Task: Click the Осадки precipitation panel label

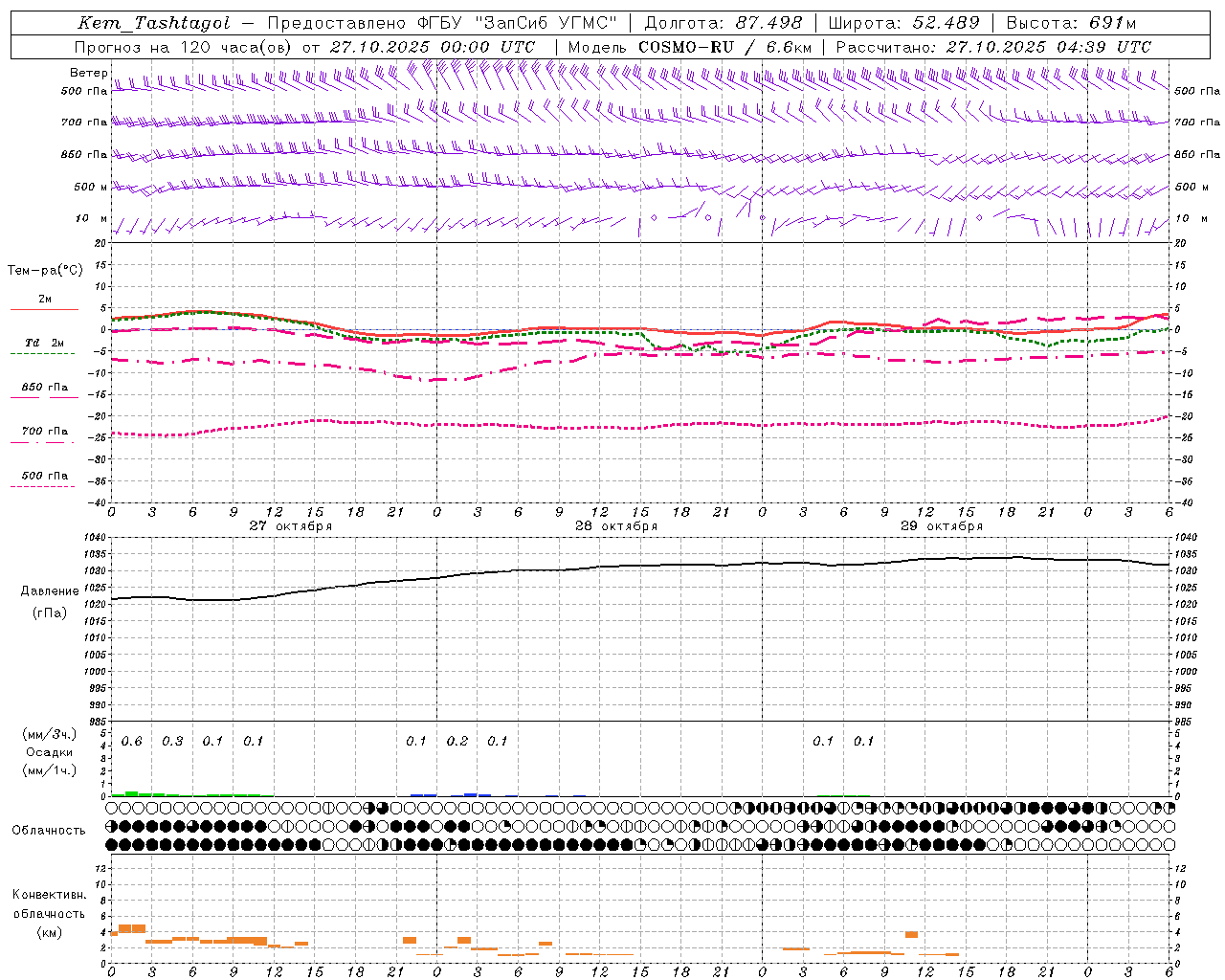Action: pos(50,752)
